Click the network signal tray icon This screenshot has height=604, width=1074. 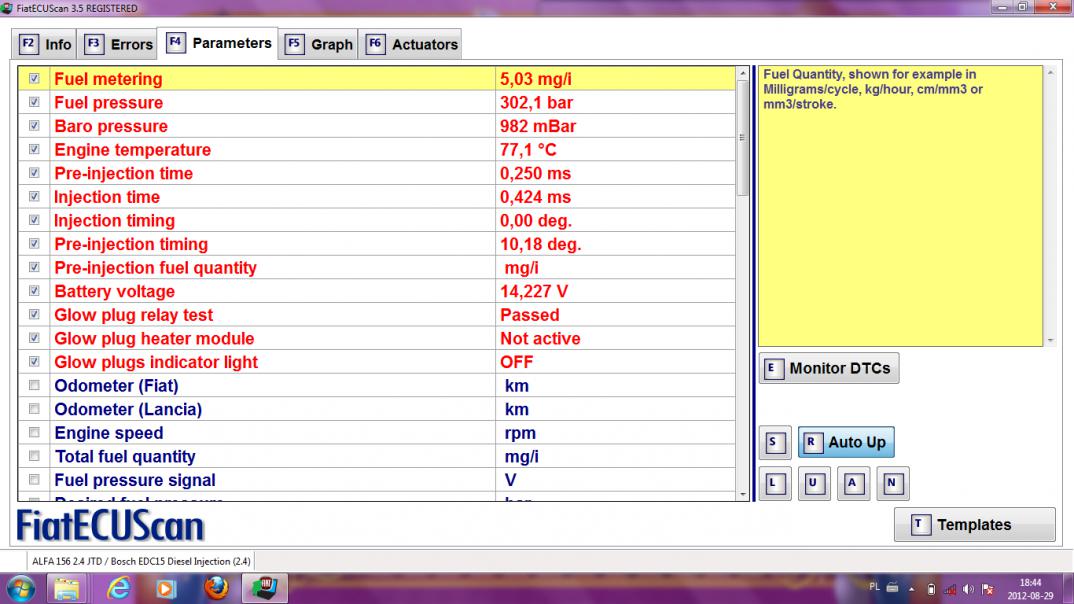(x=949, y=589)
